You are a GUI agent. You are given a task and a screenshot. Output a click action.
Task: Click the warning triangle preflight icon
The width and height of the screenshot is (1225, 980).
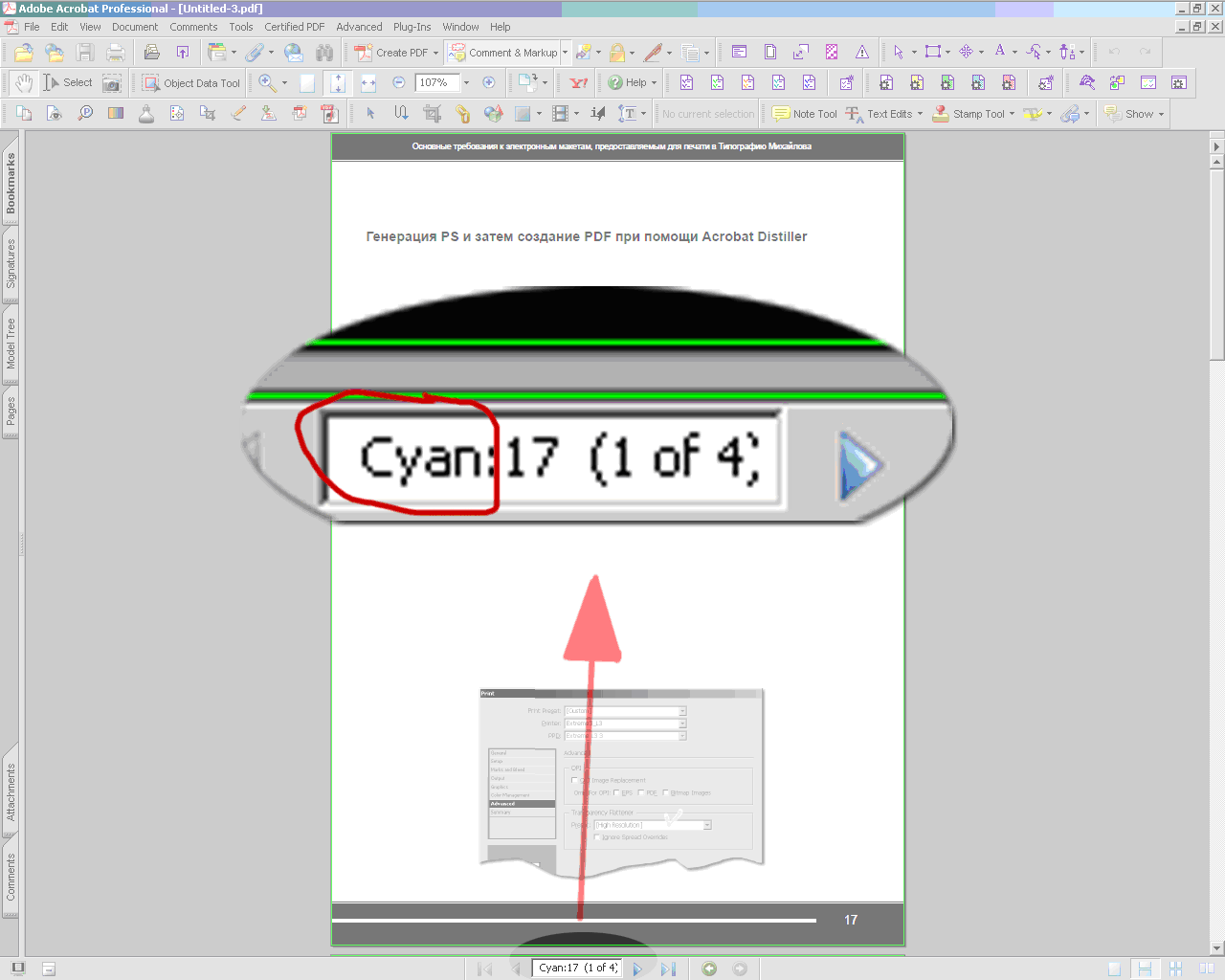pyautogui.click(x=862, y=53)
